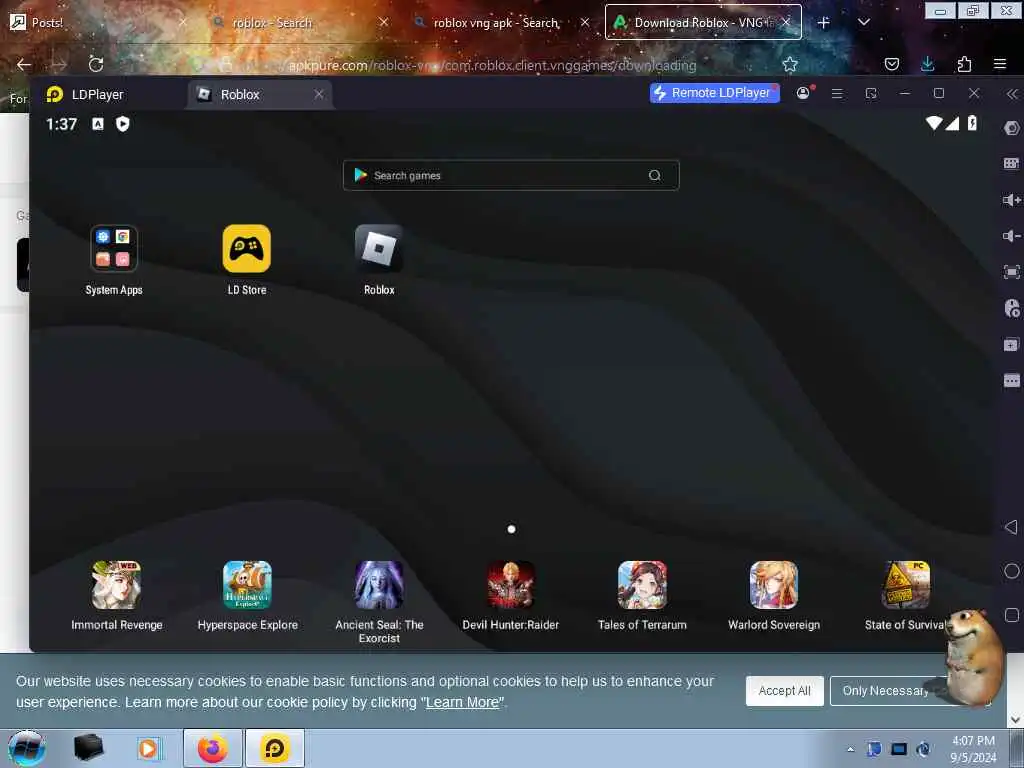Open the browser extensions puzzle icon
The image size is (1024, 768).
[964, 64]
